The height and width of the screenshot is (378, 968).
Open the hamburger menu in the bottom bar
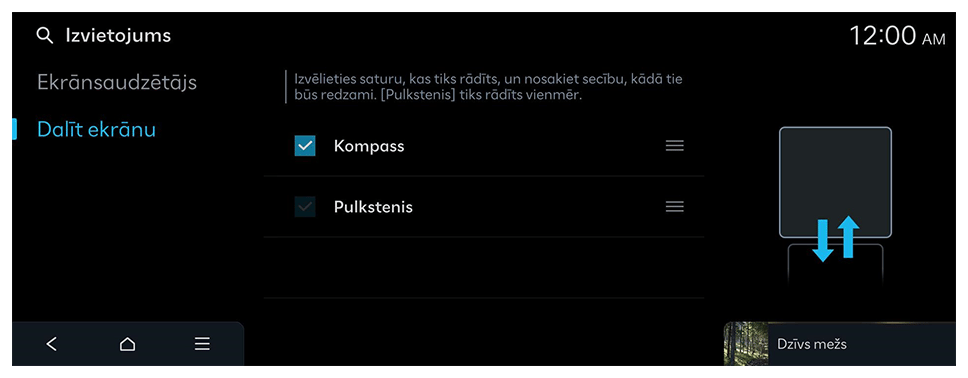(202, 344)
